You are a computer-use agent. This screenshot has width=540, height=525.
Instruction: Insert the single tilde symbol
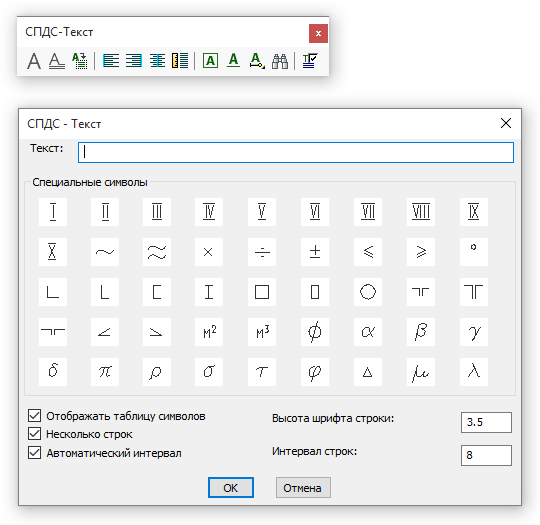105,252
